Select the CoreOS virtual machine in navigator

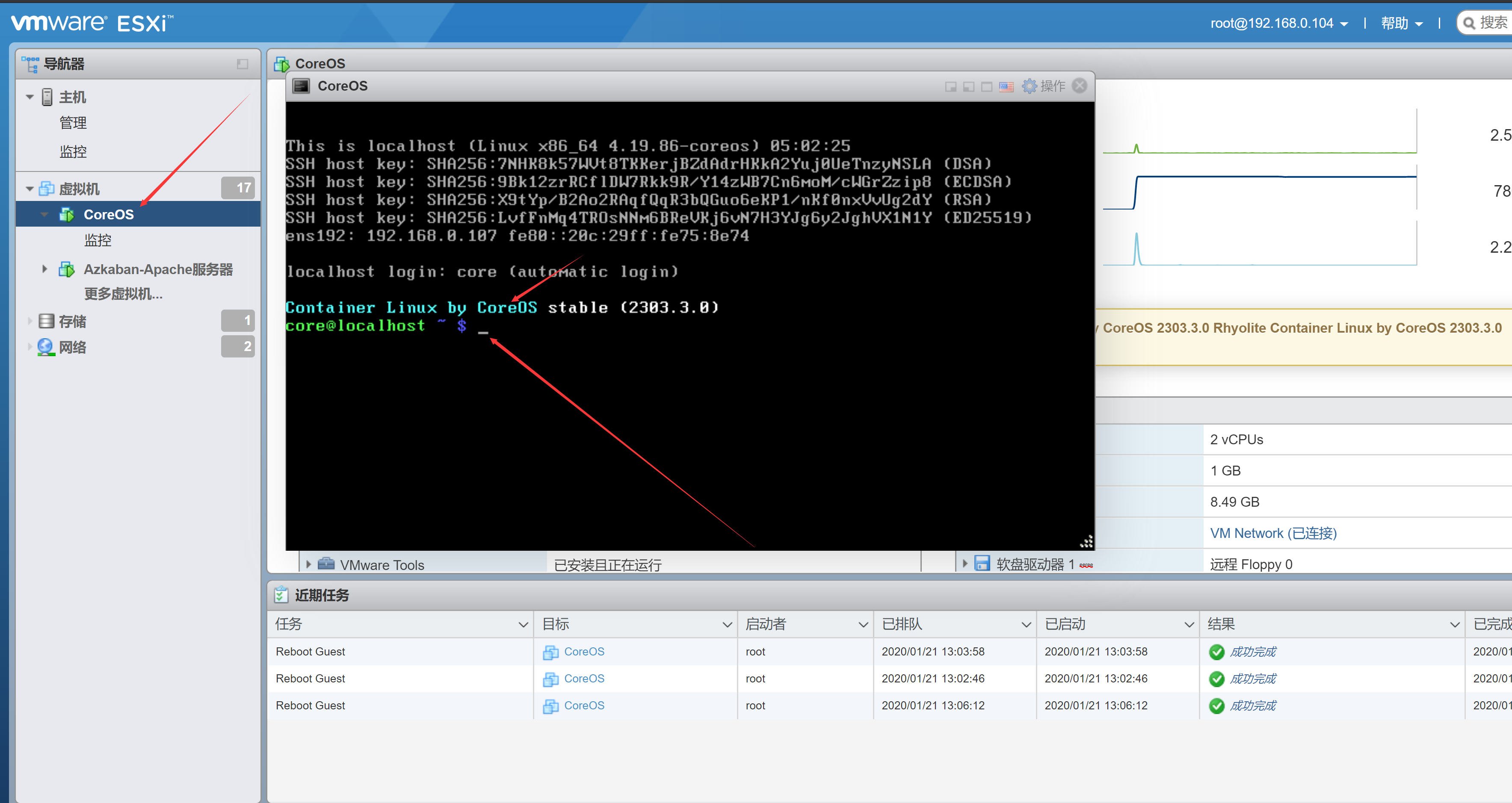pyautogui.click(x=138, y=214)
